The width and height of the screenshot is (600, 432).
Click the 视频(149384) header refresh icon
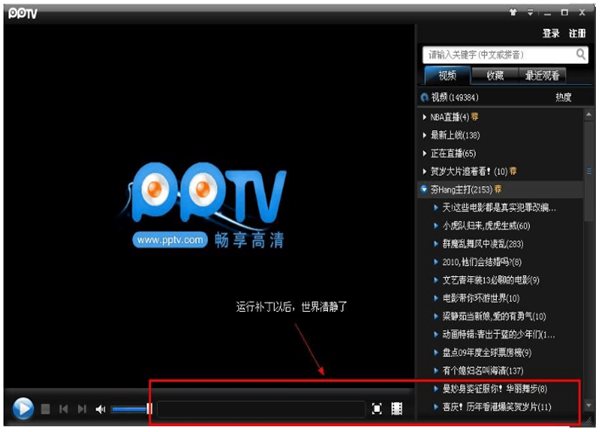point(424,98)
